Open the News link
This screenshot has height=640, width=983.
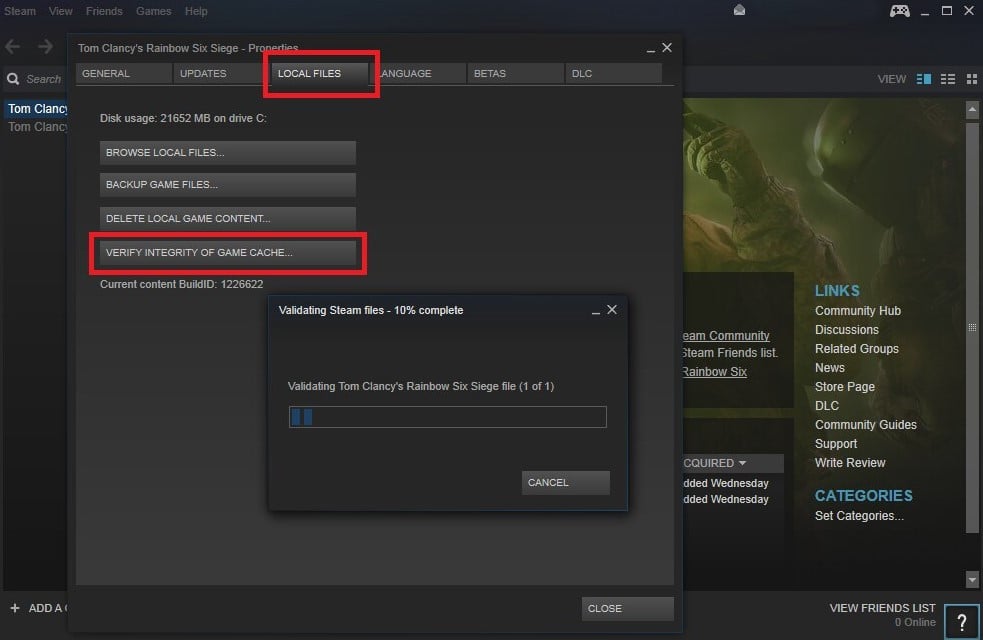coord(829,368)
